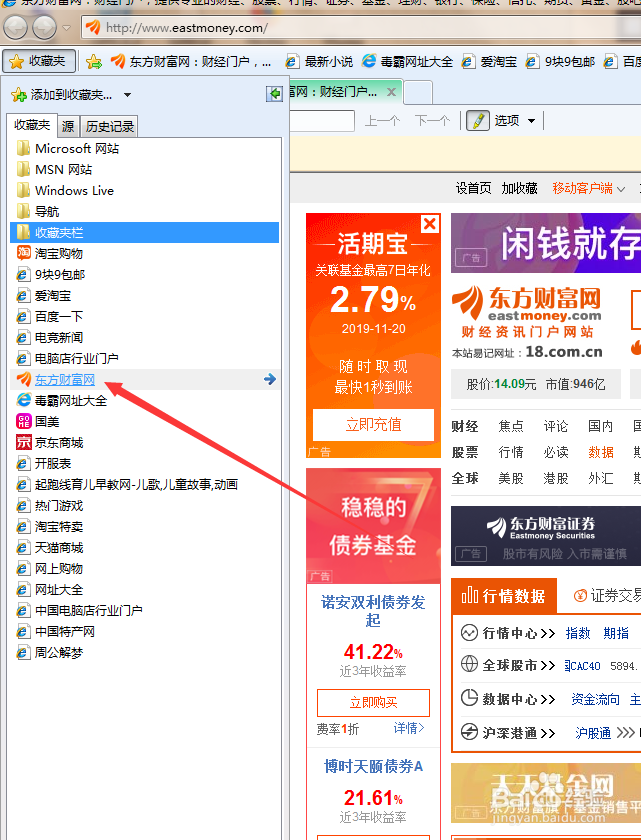Open 资金流向 link beside 数据中心
This screenshot has width=641, height=840.
tap(595, 699)
